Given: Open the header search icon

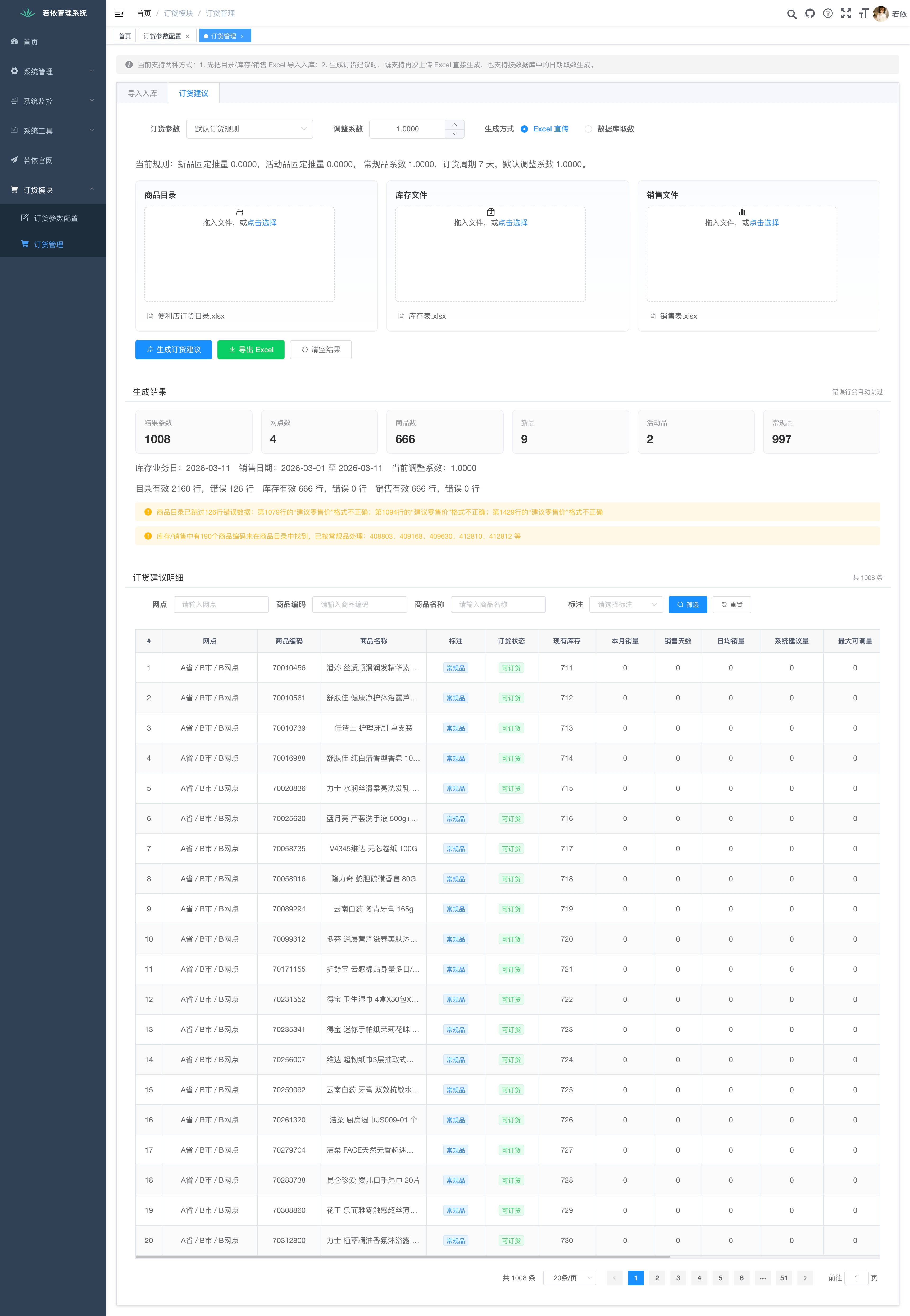Looking at the screenshot, I should [791, 14].
